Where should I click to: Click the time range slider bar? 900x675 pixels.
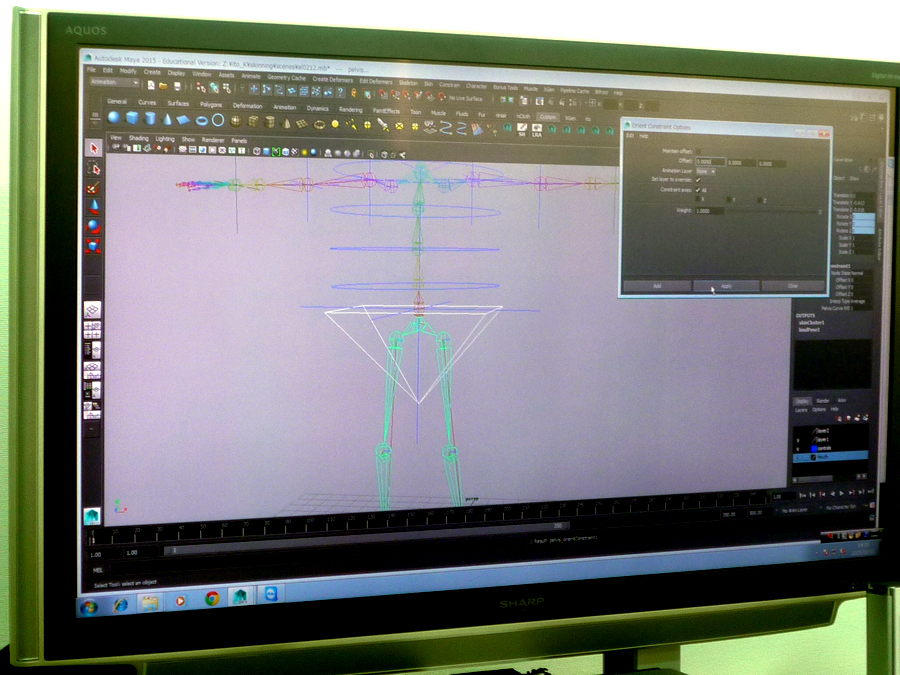click(367, 538)
